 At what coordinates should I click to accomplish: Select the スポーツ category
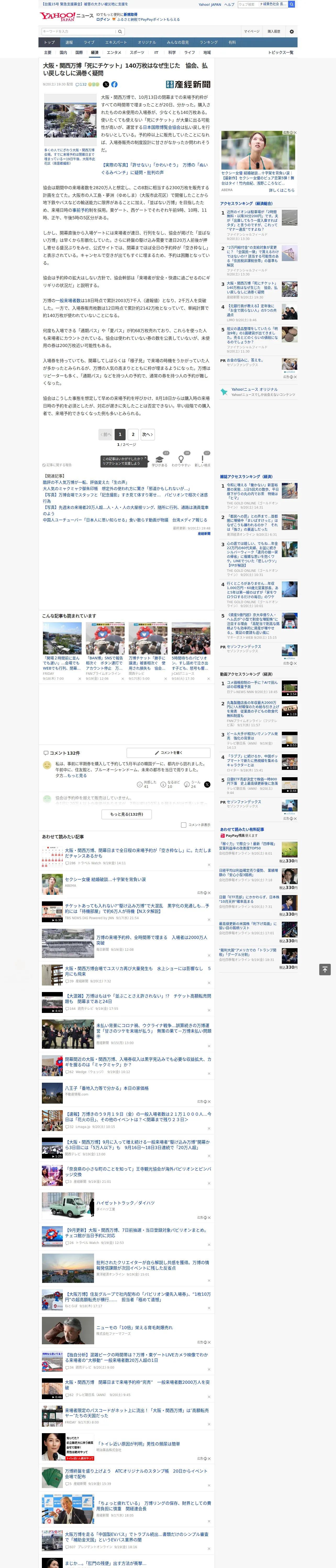click(137, 52)
